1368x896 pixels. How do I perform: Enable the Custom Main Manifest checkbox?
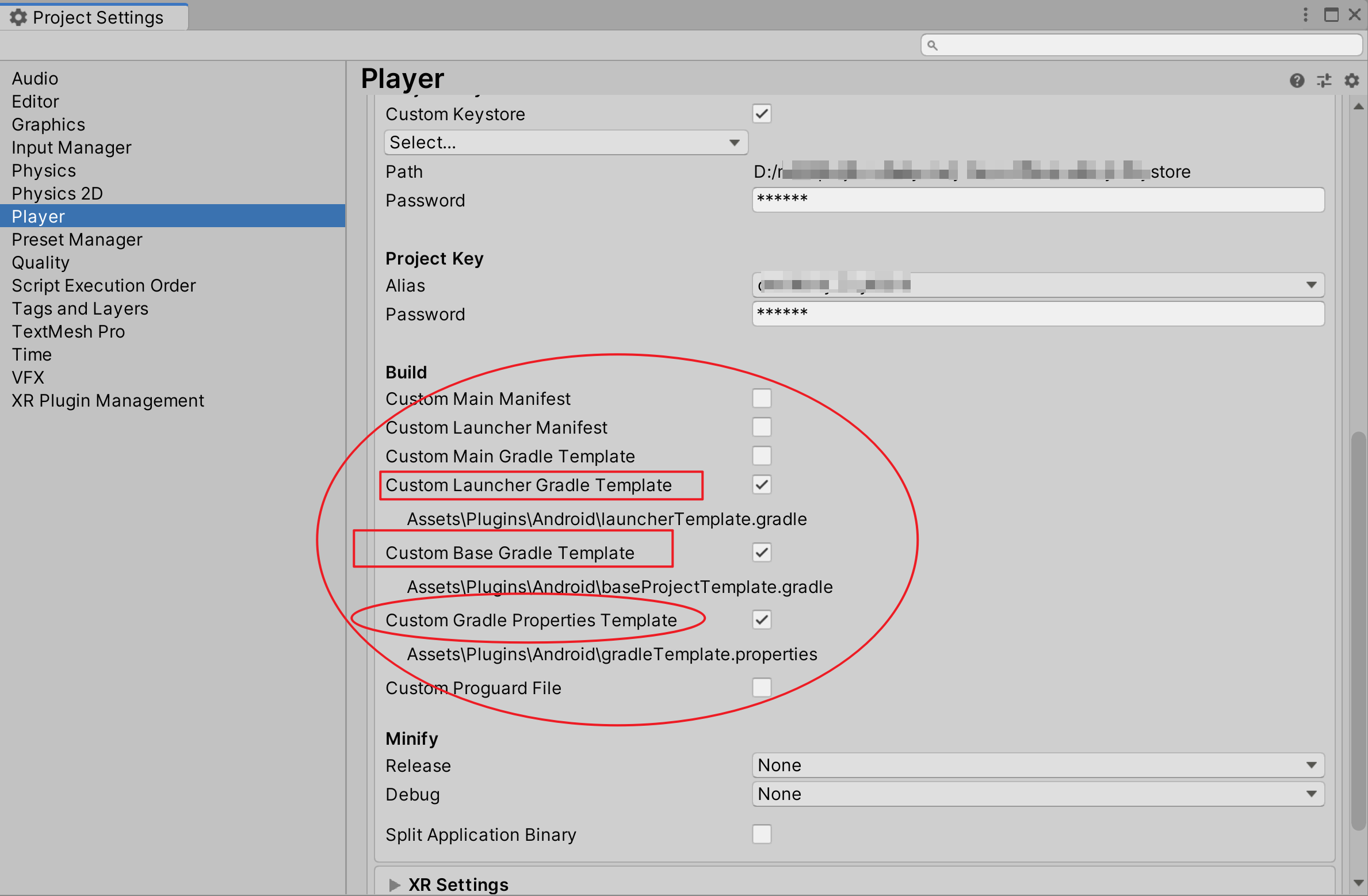[x=761, y=398]
